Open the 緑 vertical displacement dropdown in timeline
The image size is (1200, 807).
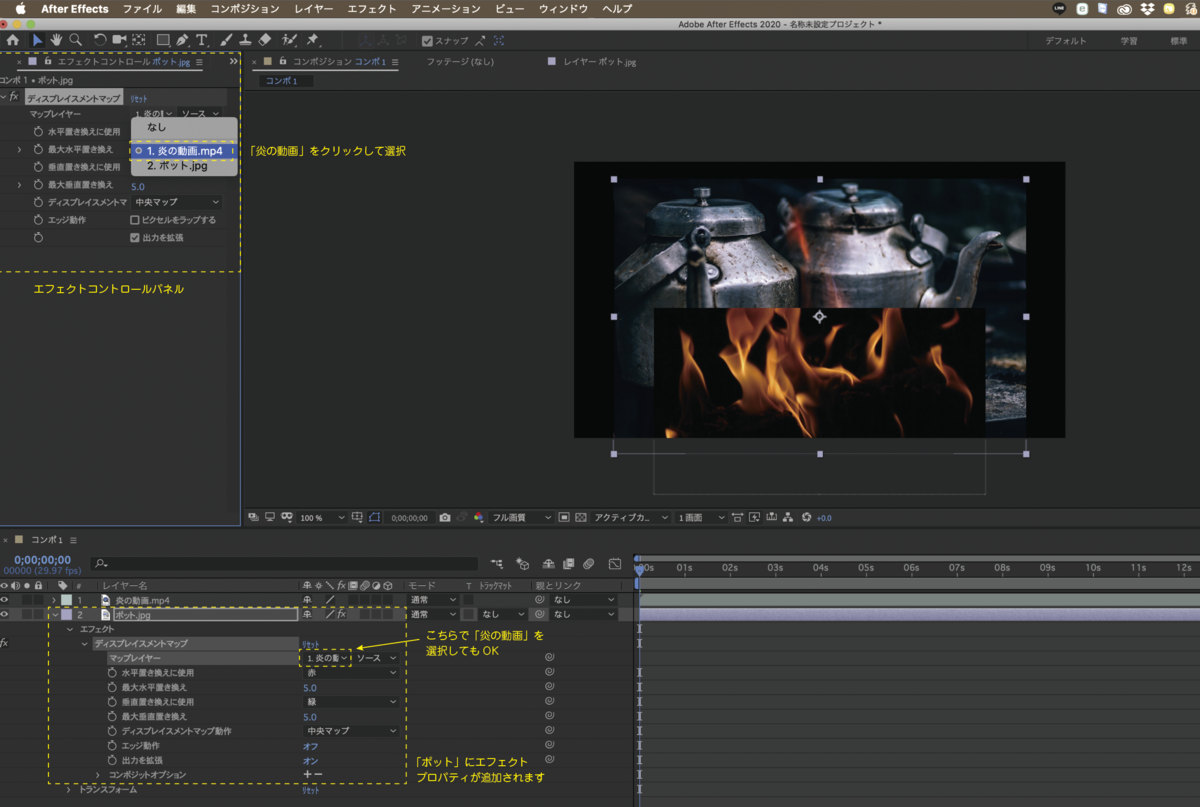pyautogui.click(x=351, y=702)
